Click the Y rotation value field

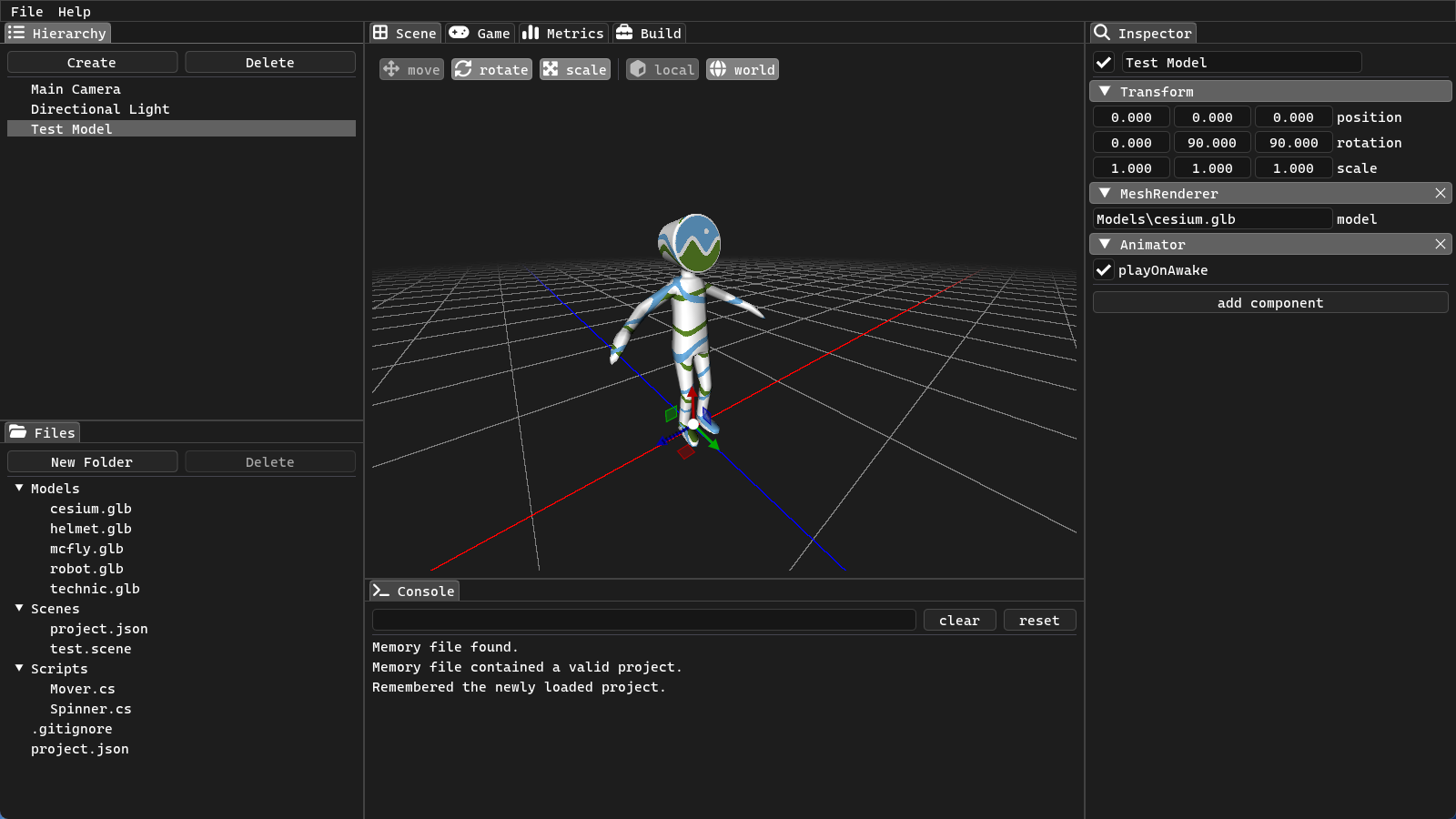pyautogui.click(x=1211, y=142)
